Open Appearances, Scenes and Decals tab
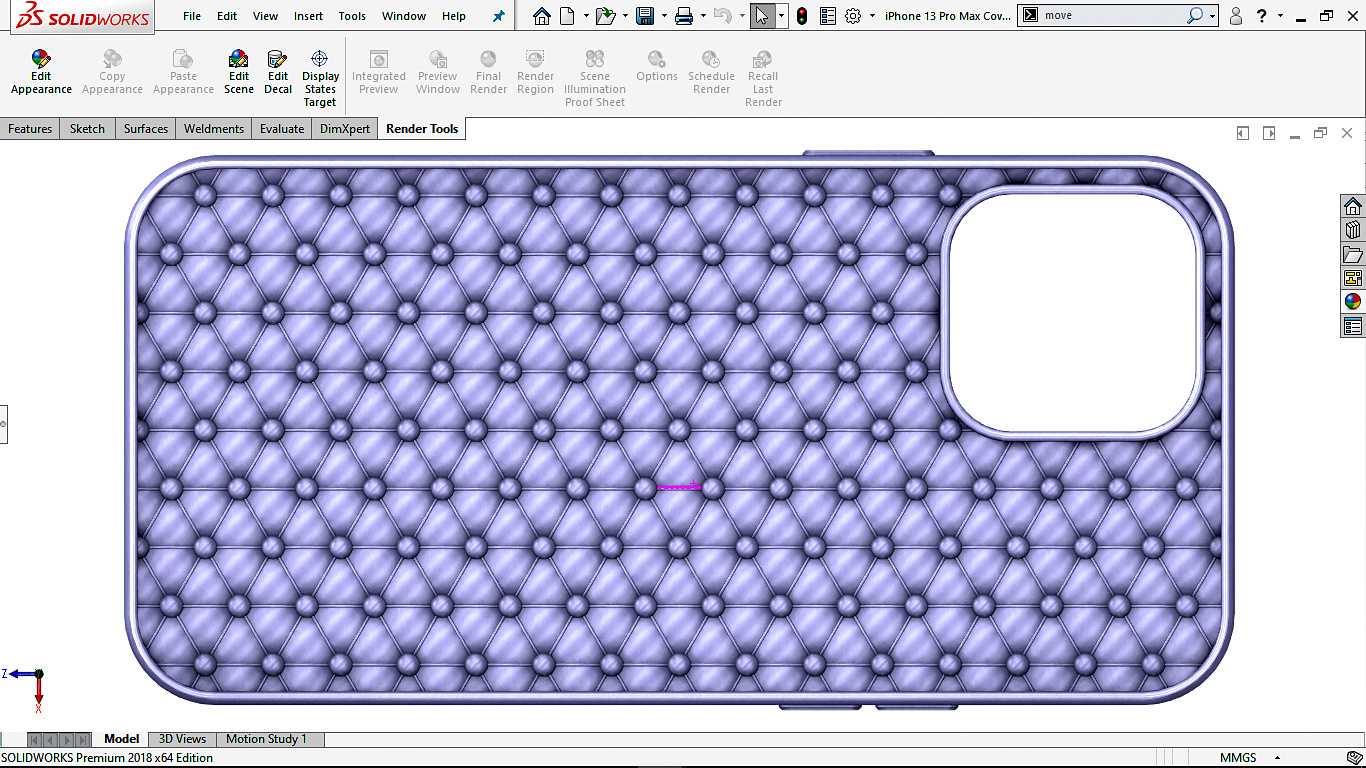 [x=1353, y=302]
